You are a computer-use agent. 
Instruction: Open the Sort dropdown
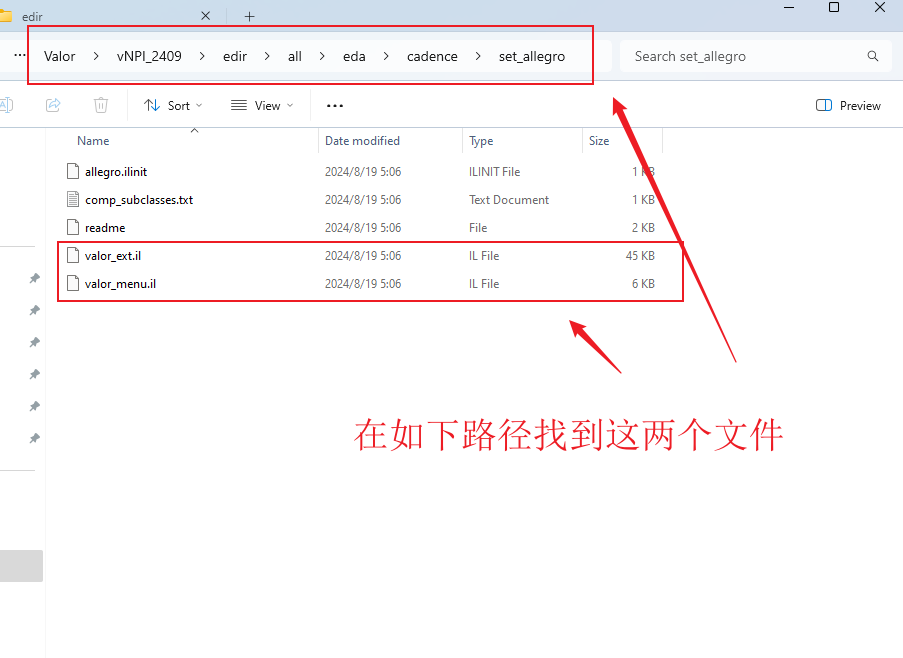(173, 105)
